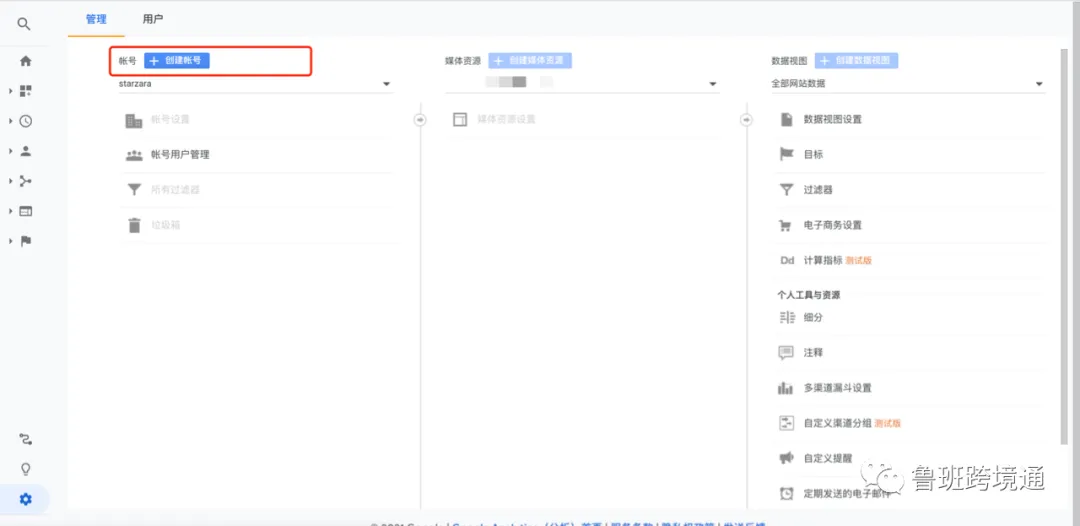Image resolution: width=1080 pixels, height=526 pixels.
Task: Click the 创建帐号 button
Action: coord(176,61)
